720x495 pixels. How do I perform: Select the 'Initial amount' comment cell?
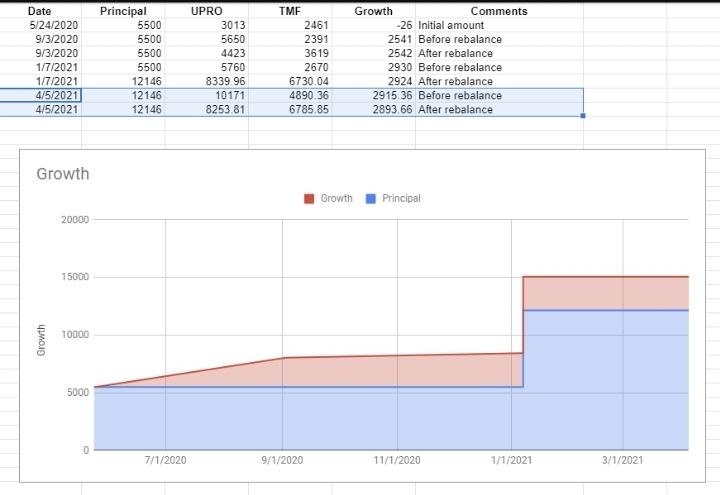[x=499, y=25]
